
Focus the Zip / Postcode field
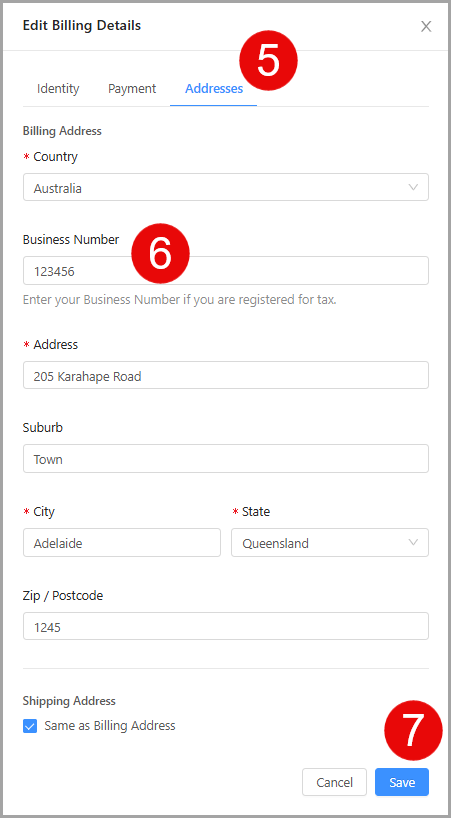226,626
